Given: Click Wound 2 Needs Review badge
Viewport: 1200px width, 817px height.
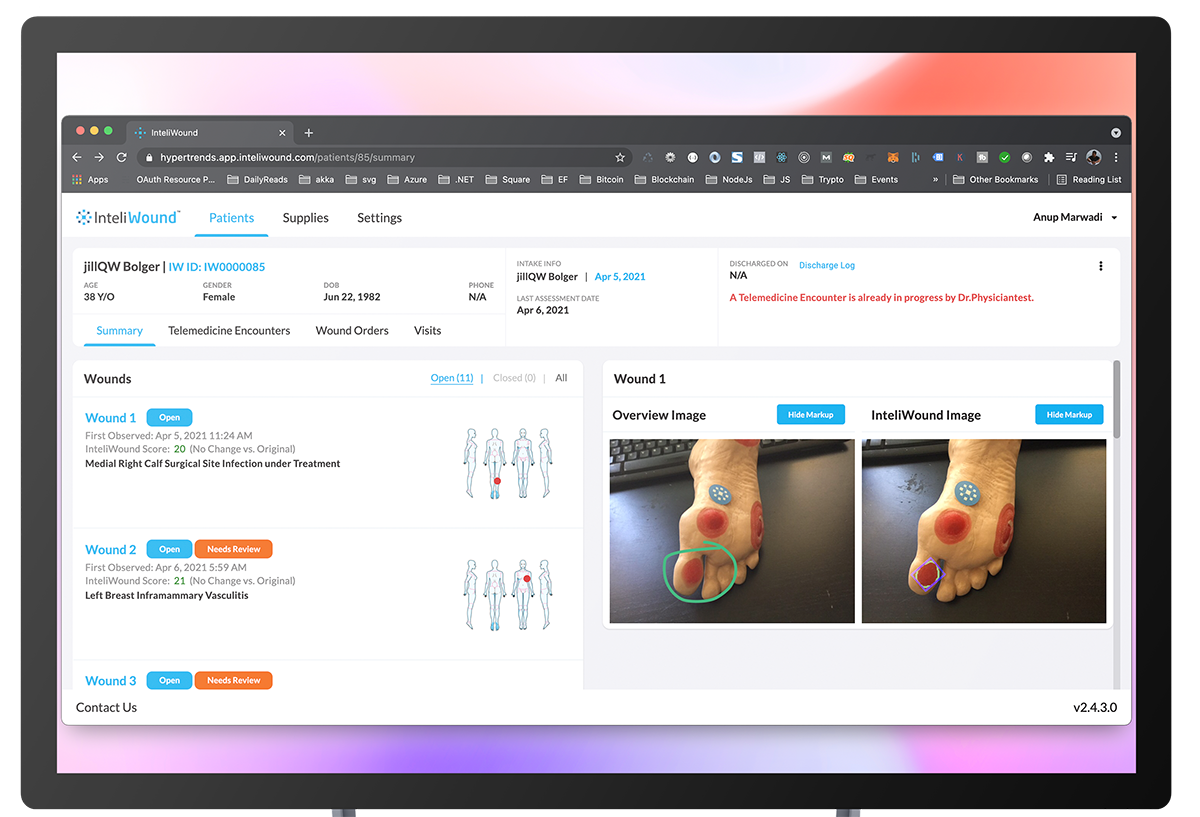Looking at the screenshot, I should pyautogui.click(x=233, y=549).
